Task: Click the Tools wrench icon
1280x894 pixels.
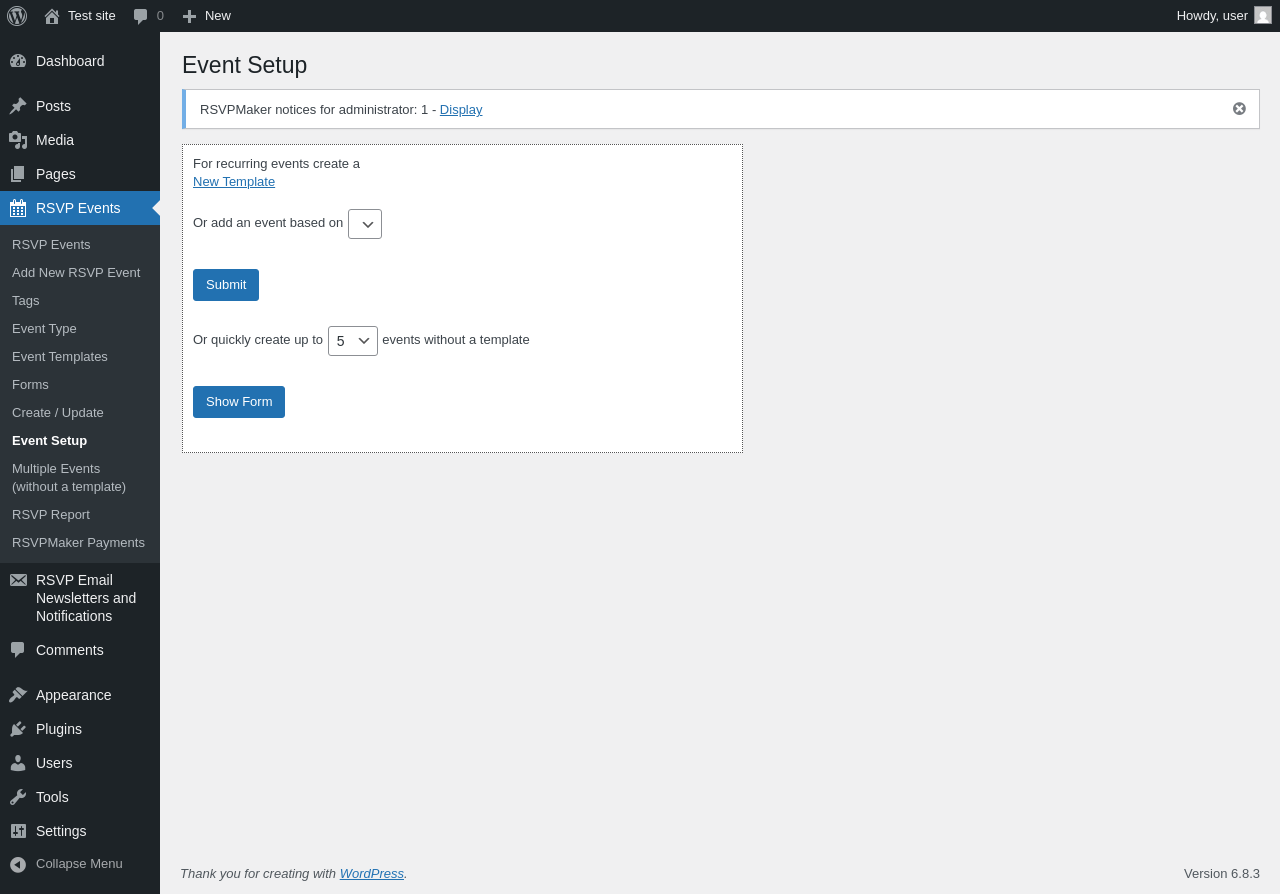Action: click(18, 797)
